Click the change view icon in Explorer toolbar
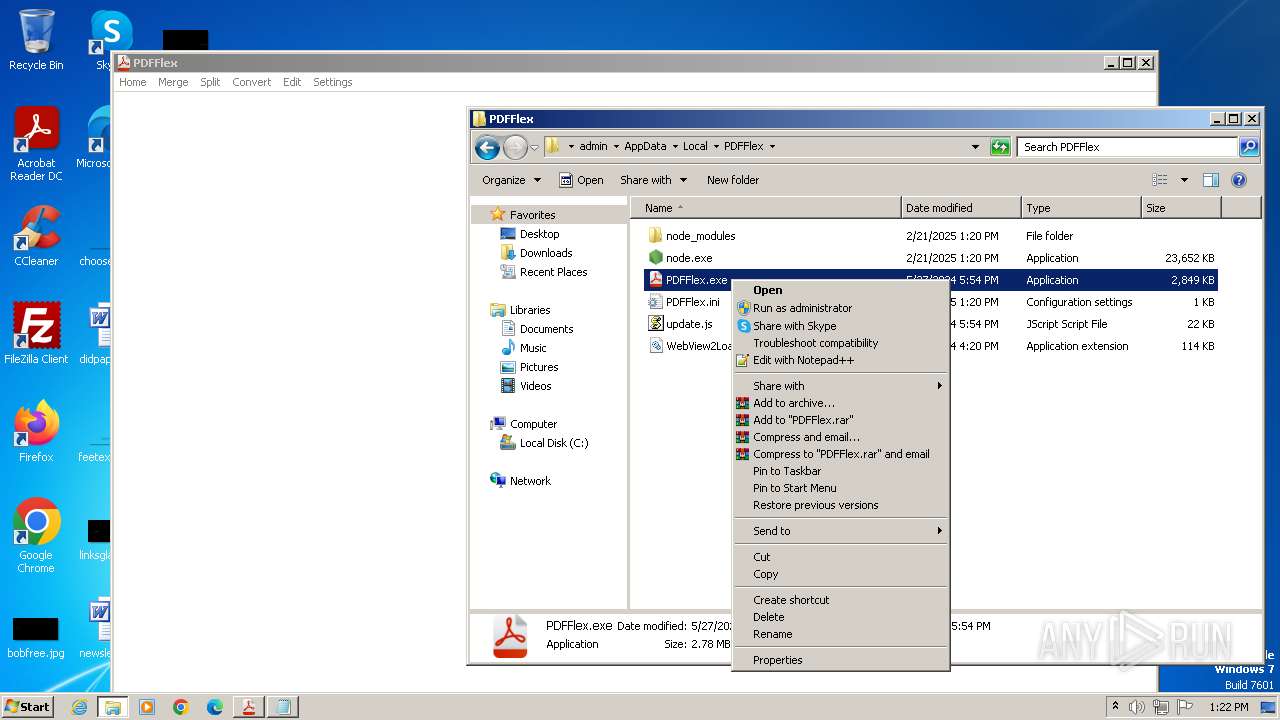The height and width of the screenshot is (720, 1280). pos(1160,180)
